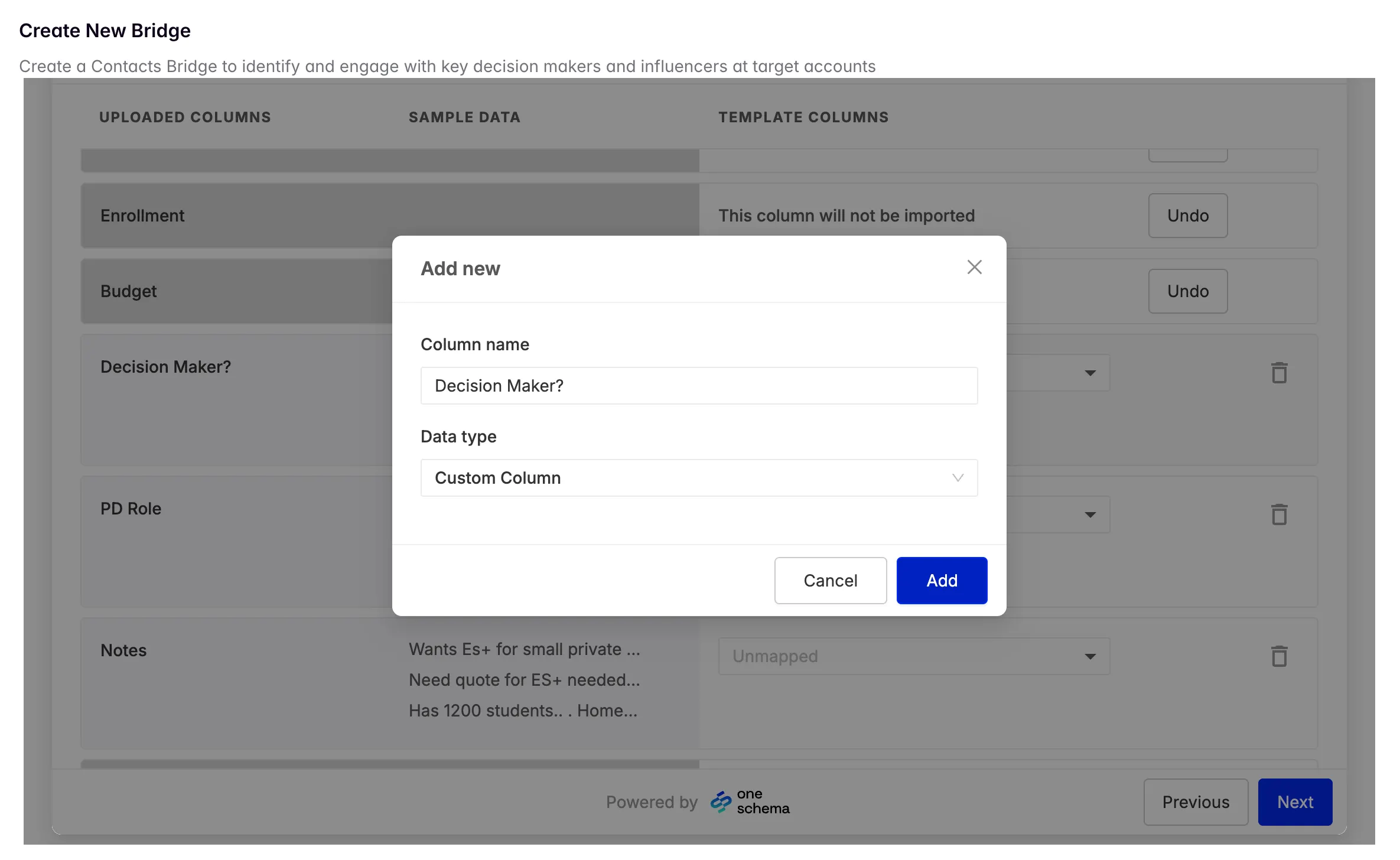Viewport: 1400px width, 860px height.
Task: Expand the PD Role template dropdown arrow
Action: point(1090,515)
